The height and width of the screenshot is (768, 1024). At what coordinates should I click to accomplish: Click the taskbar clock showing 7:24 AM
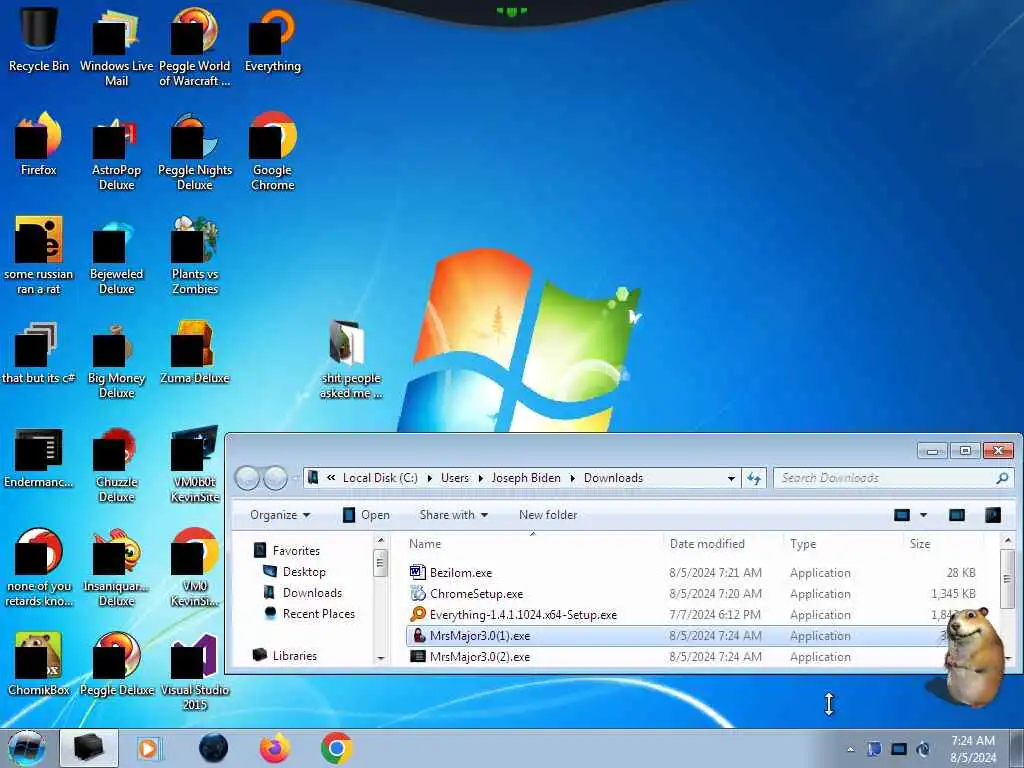pyautogui.click(x=973, y=749)
